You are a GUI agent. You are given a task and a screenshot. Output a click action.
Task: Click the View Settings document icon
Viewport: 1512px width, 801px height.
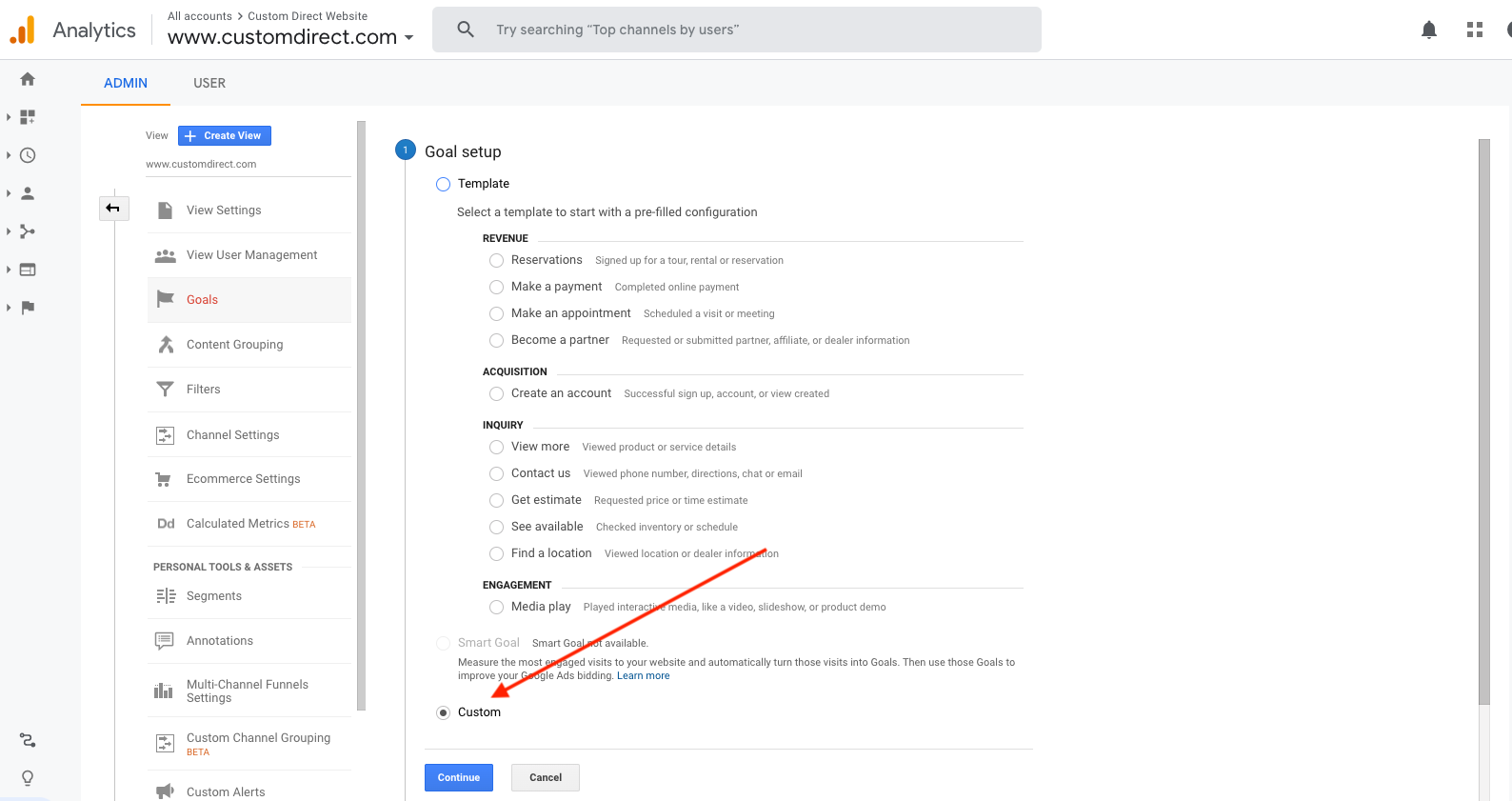point(166,210)
